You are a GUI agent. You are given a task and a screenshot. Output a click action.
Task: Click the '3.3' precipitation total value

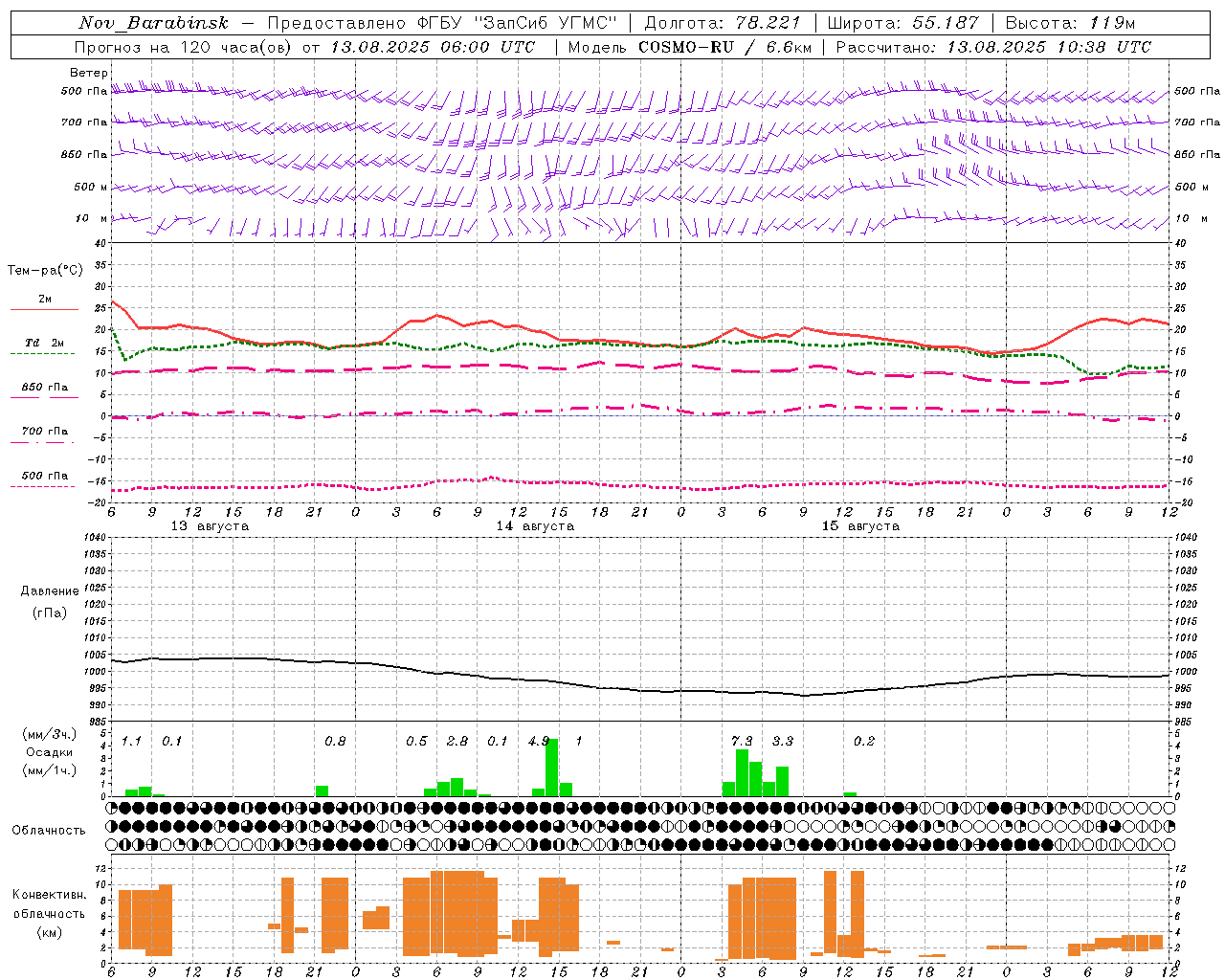(x=783, y=742)
